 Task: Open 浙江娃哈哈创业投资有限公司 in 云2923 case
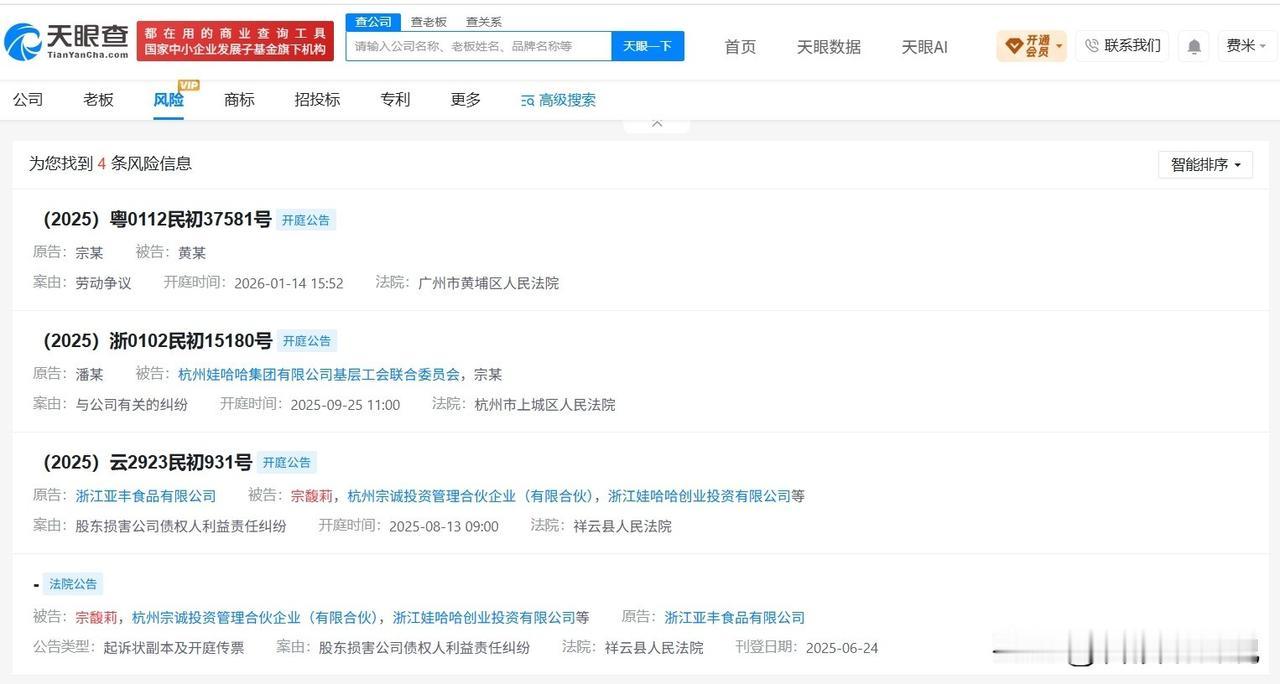coord(699,495)
